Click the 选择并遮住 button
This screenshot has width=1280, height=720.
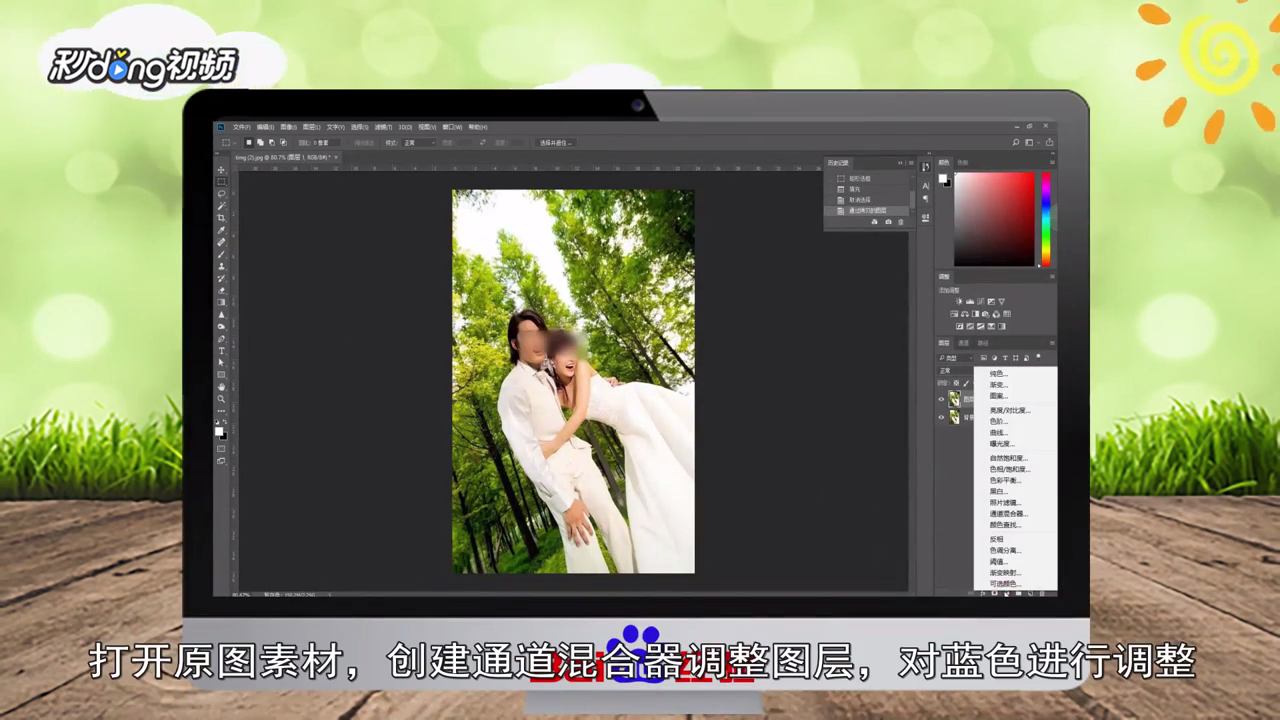pyautogui.click(x=554, y=143)
